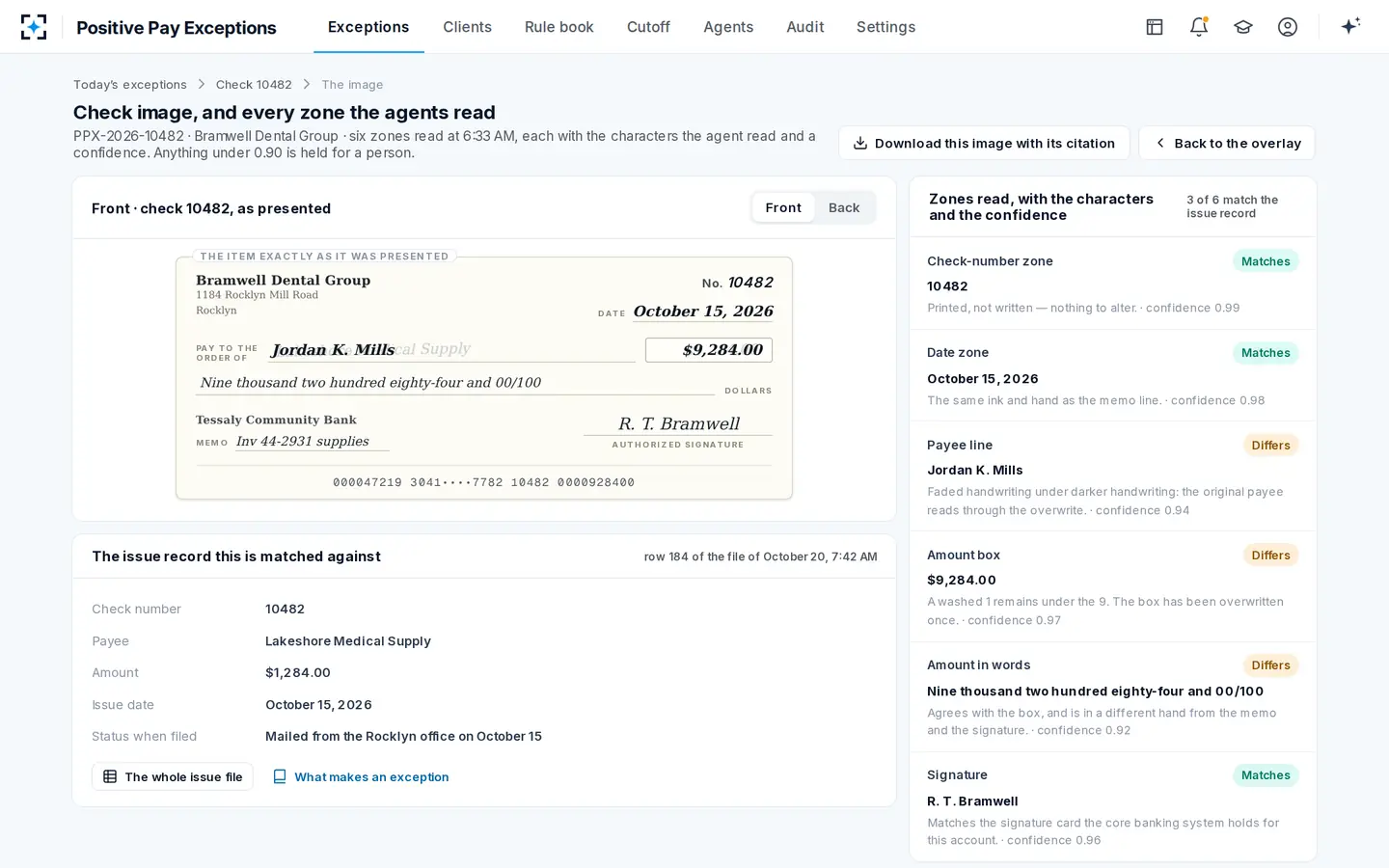Open the Settings tab
The width and height of the screenshot is (1389, 868).
[885, 27]
